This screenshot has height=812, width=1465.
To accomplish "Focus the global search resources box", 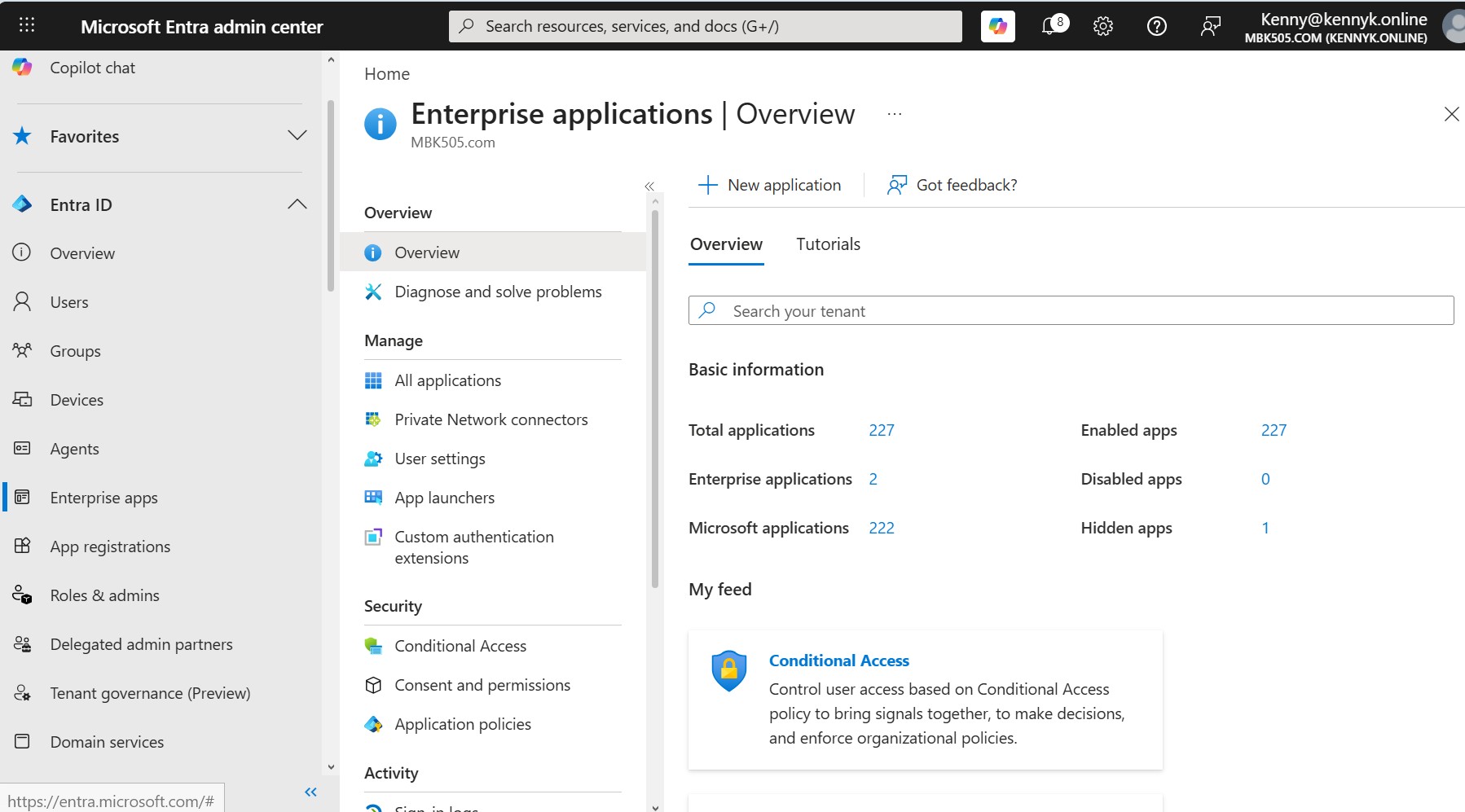I will point(705,26).
